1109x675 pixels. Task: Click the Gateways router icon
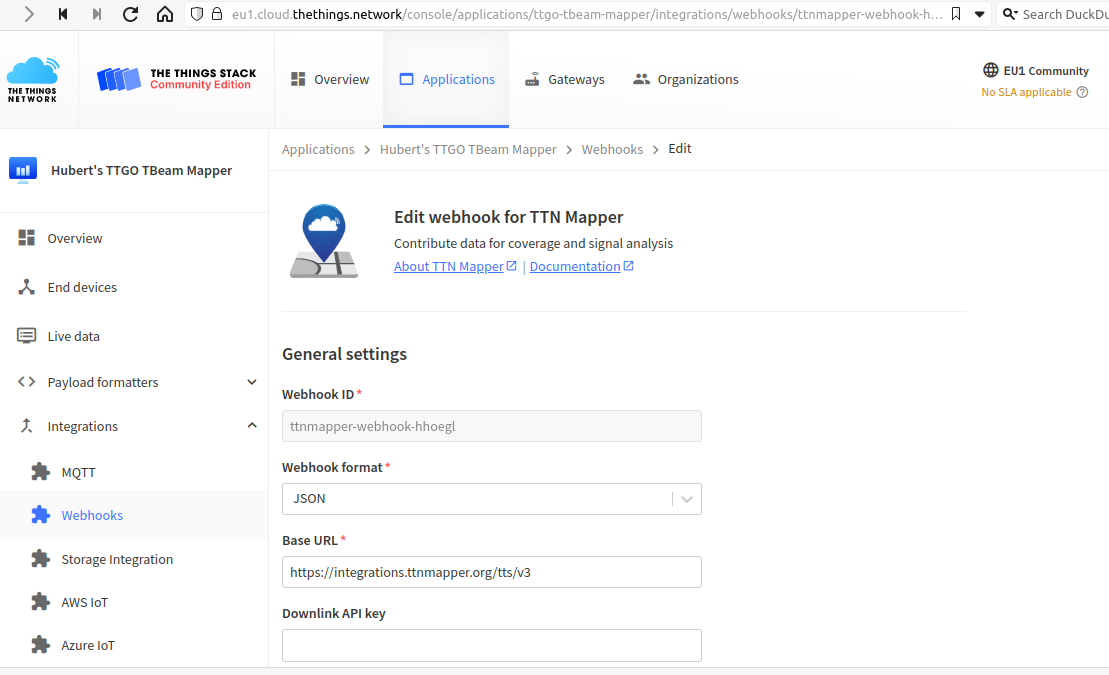[x=532, y=79]
